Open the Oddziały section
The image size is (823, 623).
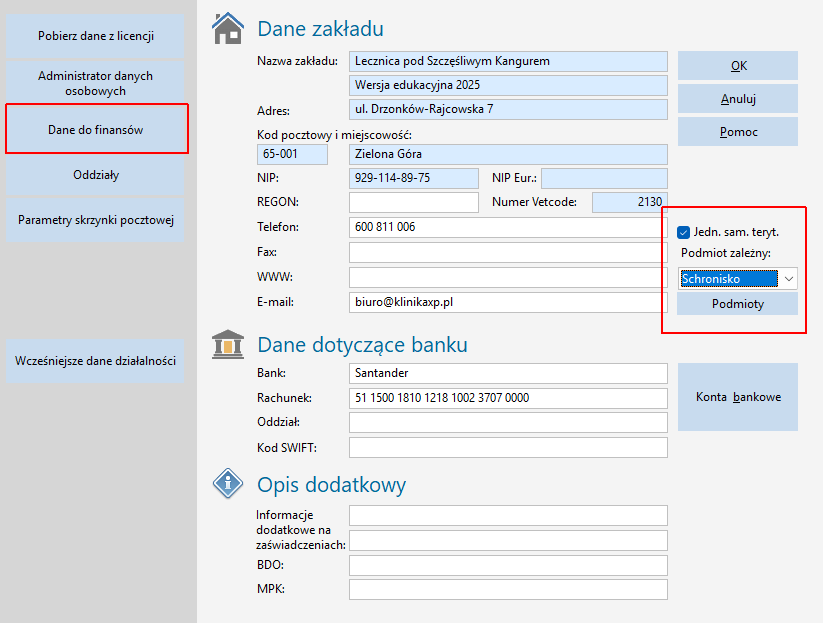pos(96,175)
